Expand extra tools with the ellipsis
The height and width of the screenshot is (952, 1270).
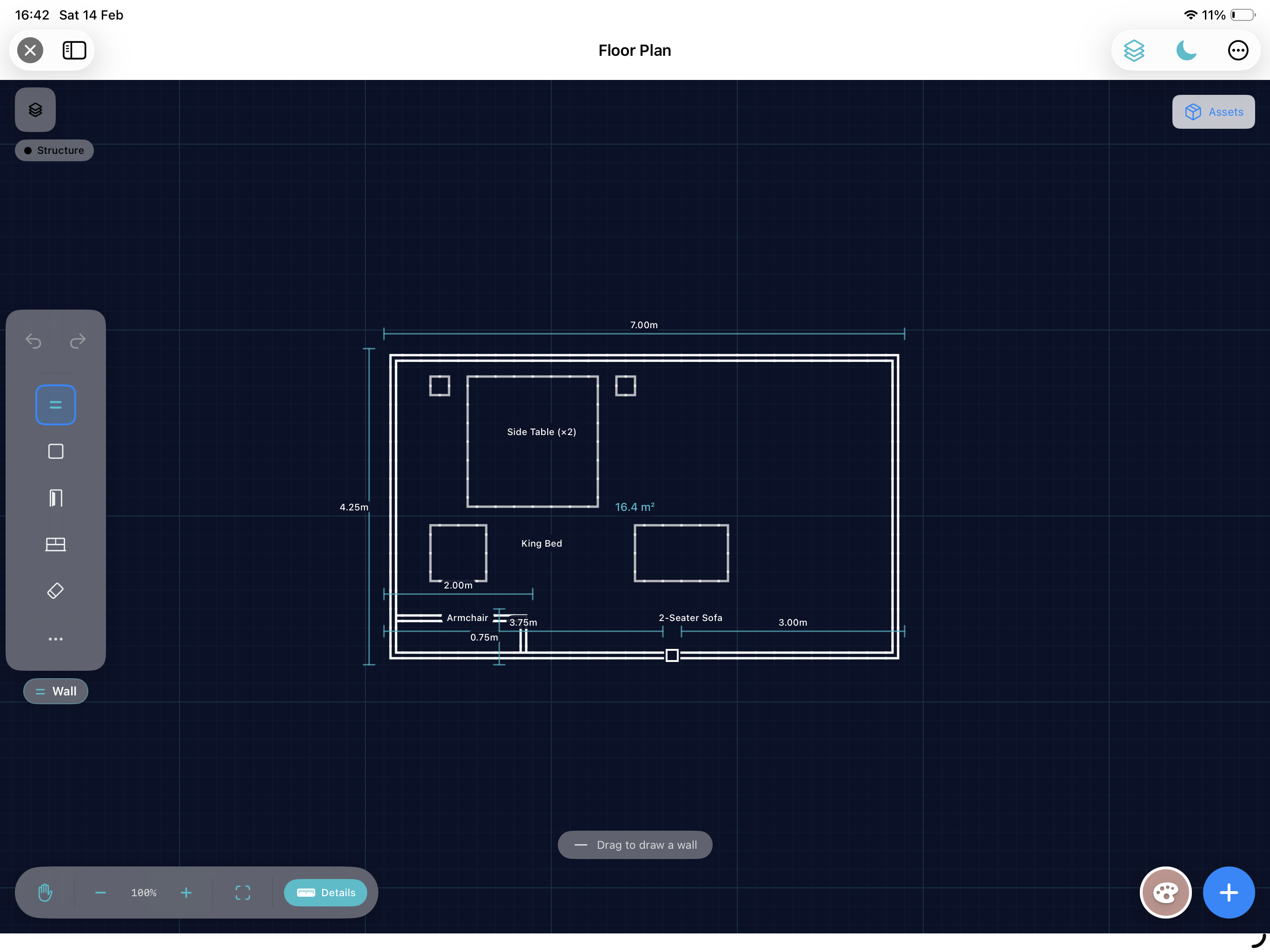click(55, 639)
